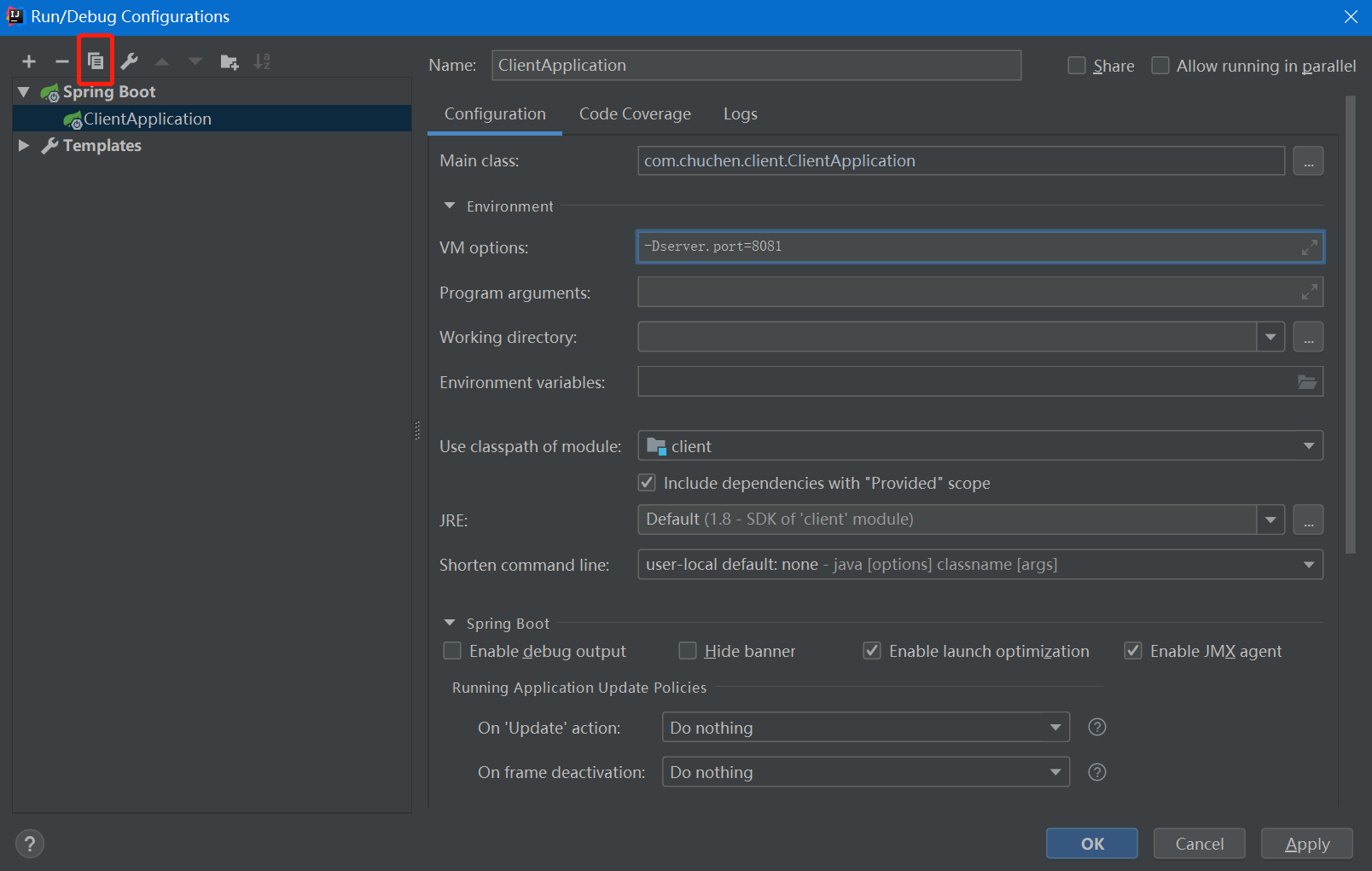
Task: Click the Move into new folder icon
Action: pyautogui.click(x=229, y=61)
